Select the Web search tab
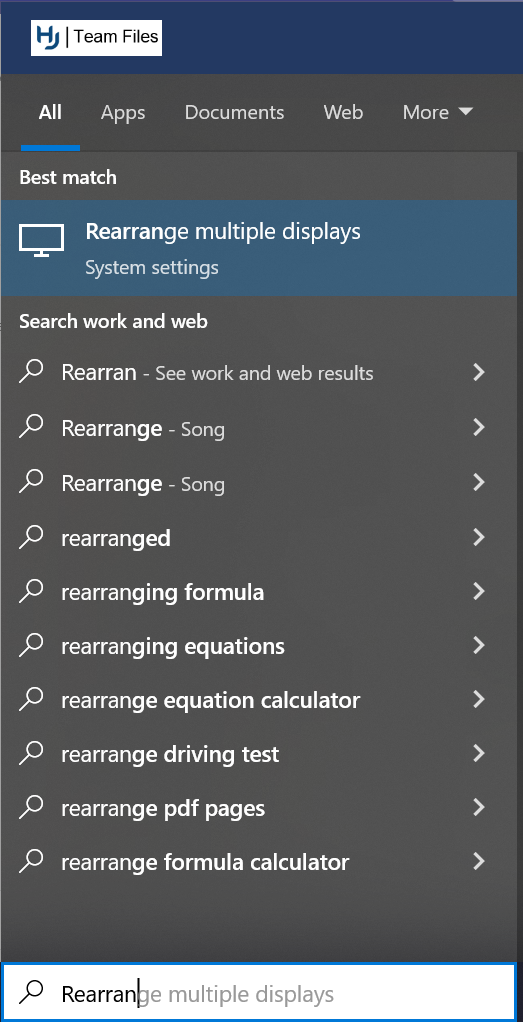Image resolution: width=523 pixels, height=1022 pixels. (343, 112)
